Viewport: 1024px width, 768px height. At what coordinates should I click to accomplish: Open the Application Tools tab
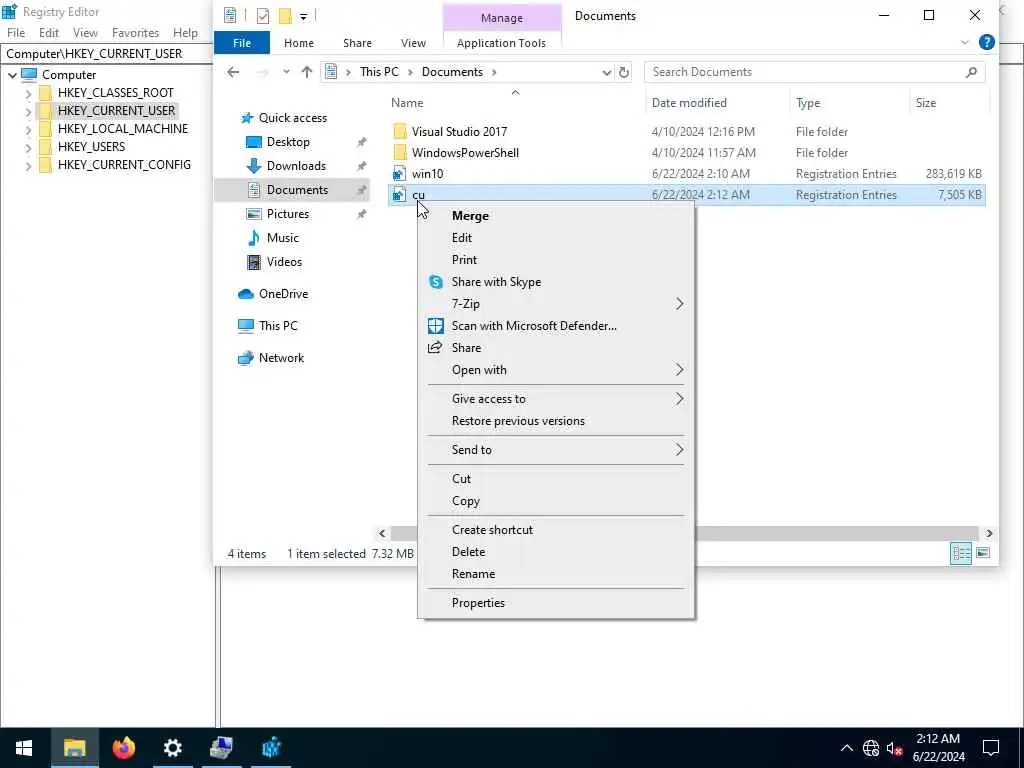coord(502,43)
